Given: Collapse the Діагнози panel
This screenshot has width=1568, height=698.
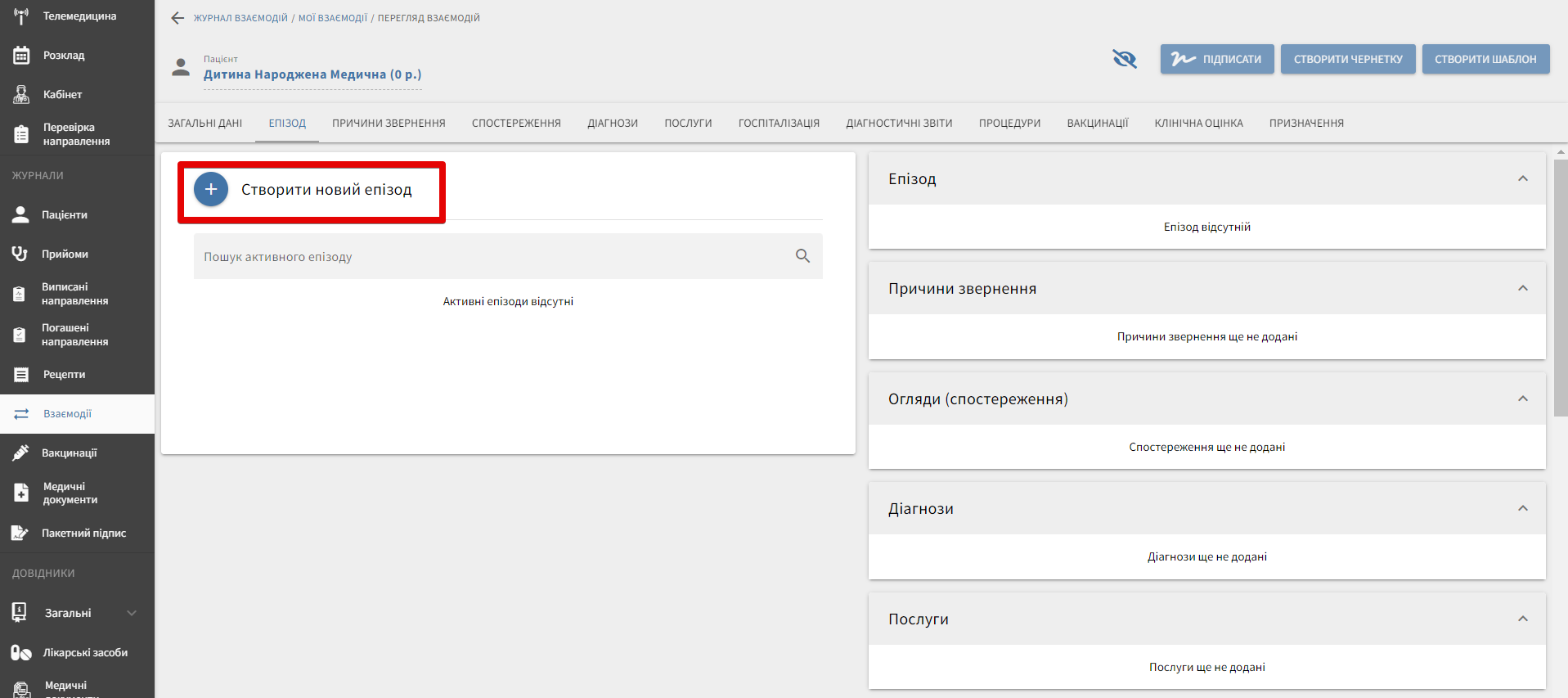Looking at the screenshot, I should pos(1522,509).
